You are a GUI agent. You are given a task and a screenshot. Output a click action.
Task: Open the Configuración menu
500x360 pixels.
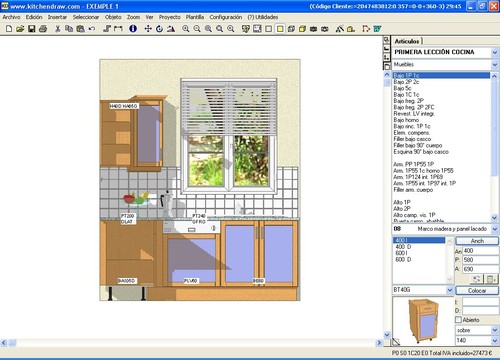tap(226, 17)
